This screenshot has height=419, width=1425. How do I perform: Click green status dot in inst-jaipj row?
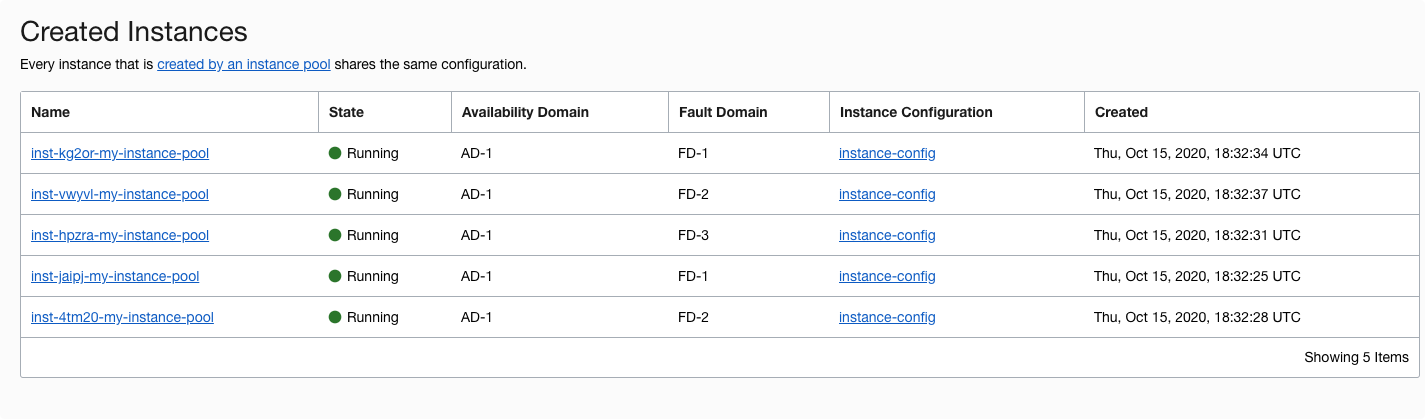click(335, 276)
